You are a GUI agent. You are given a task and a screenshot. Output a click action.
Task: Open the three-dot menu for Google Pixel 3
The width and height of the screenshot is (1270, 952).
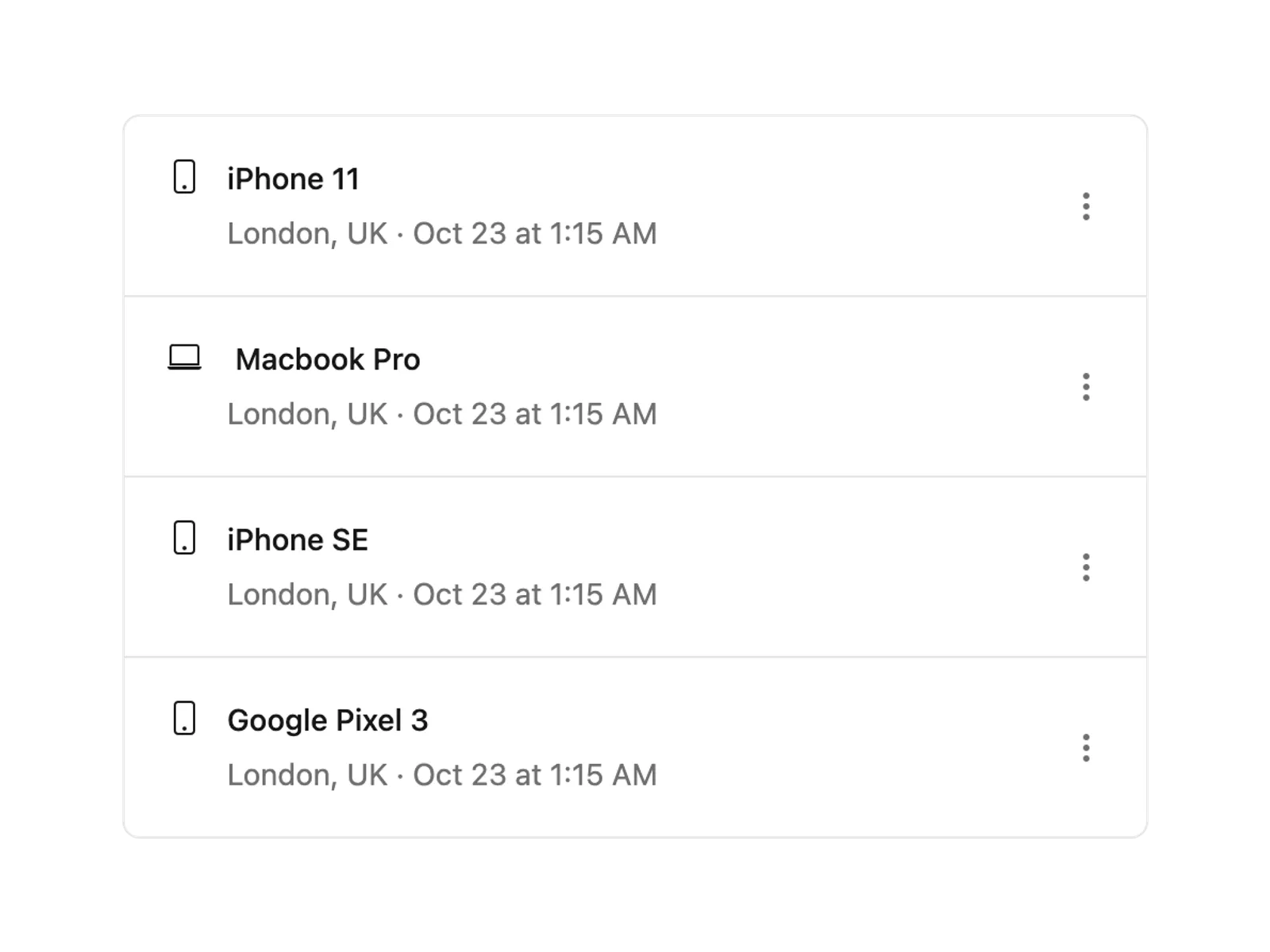(x=1086, y=748)
